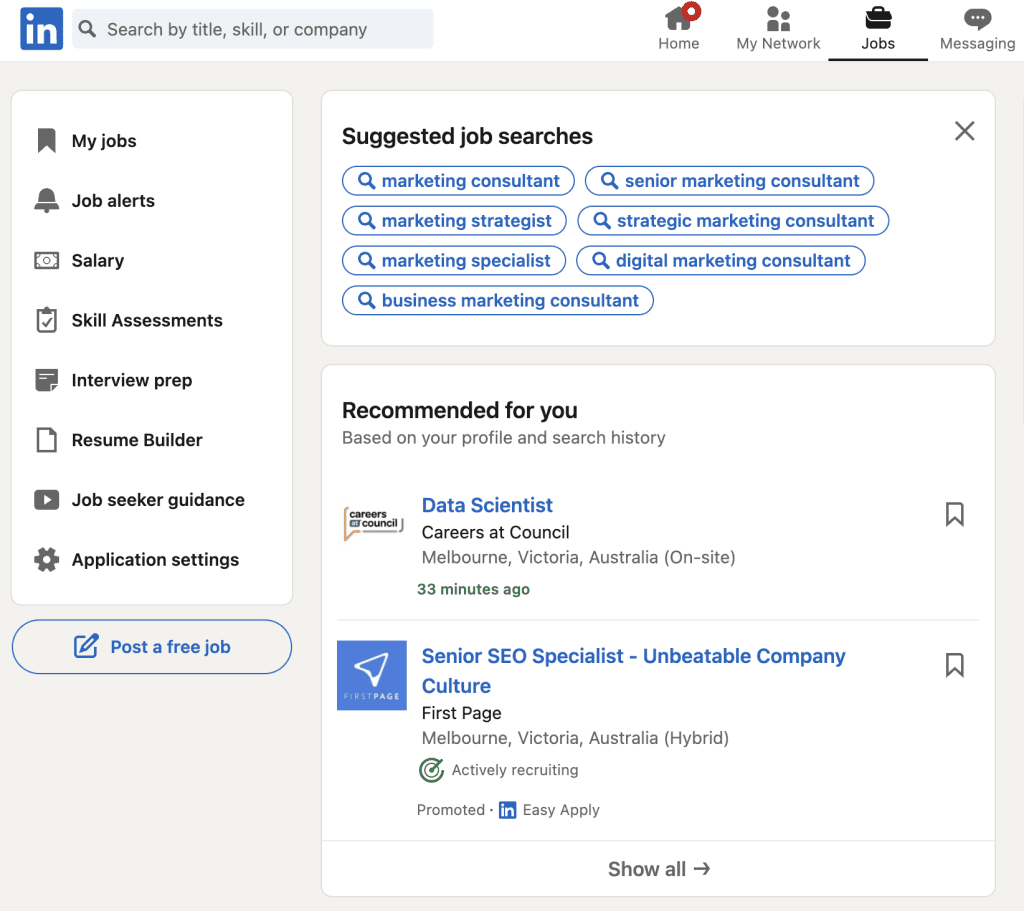
Task: Click the 33 minutes ago timestamp
Action: click(x=473, y=589)
